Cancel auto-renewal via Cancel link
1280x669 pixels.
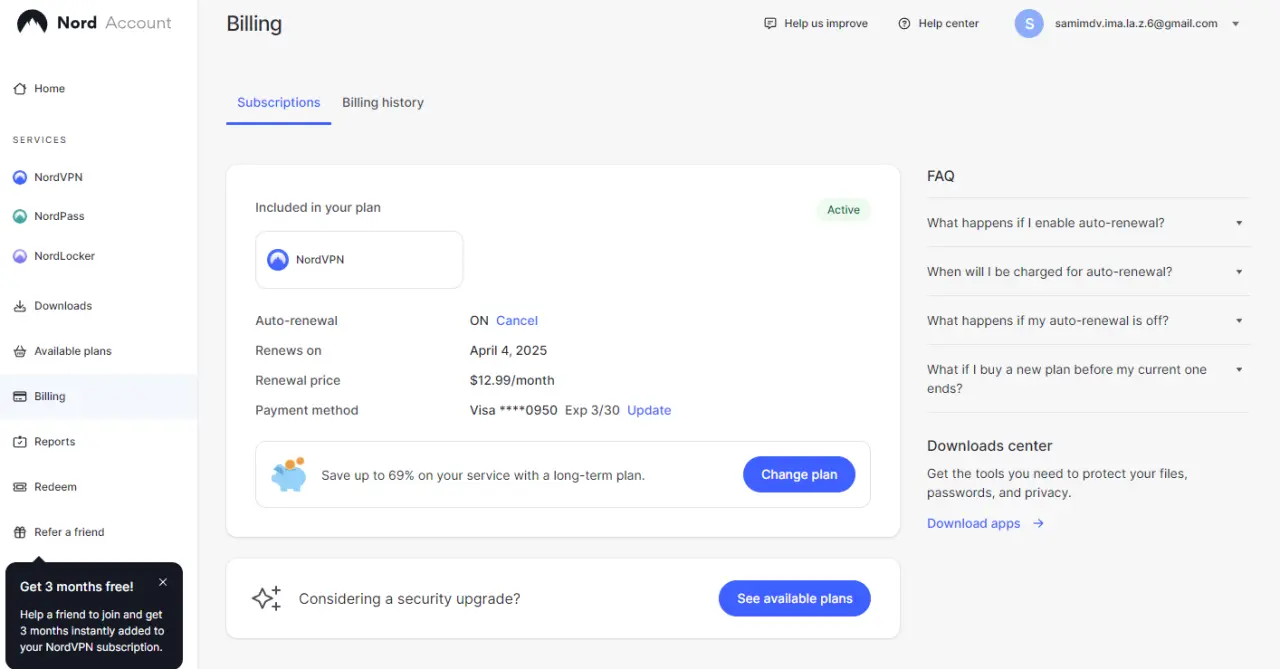tap(517, 321)
